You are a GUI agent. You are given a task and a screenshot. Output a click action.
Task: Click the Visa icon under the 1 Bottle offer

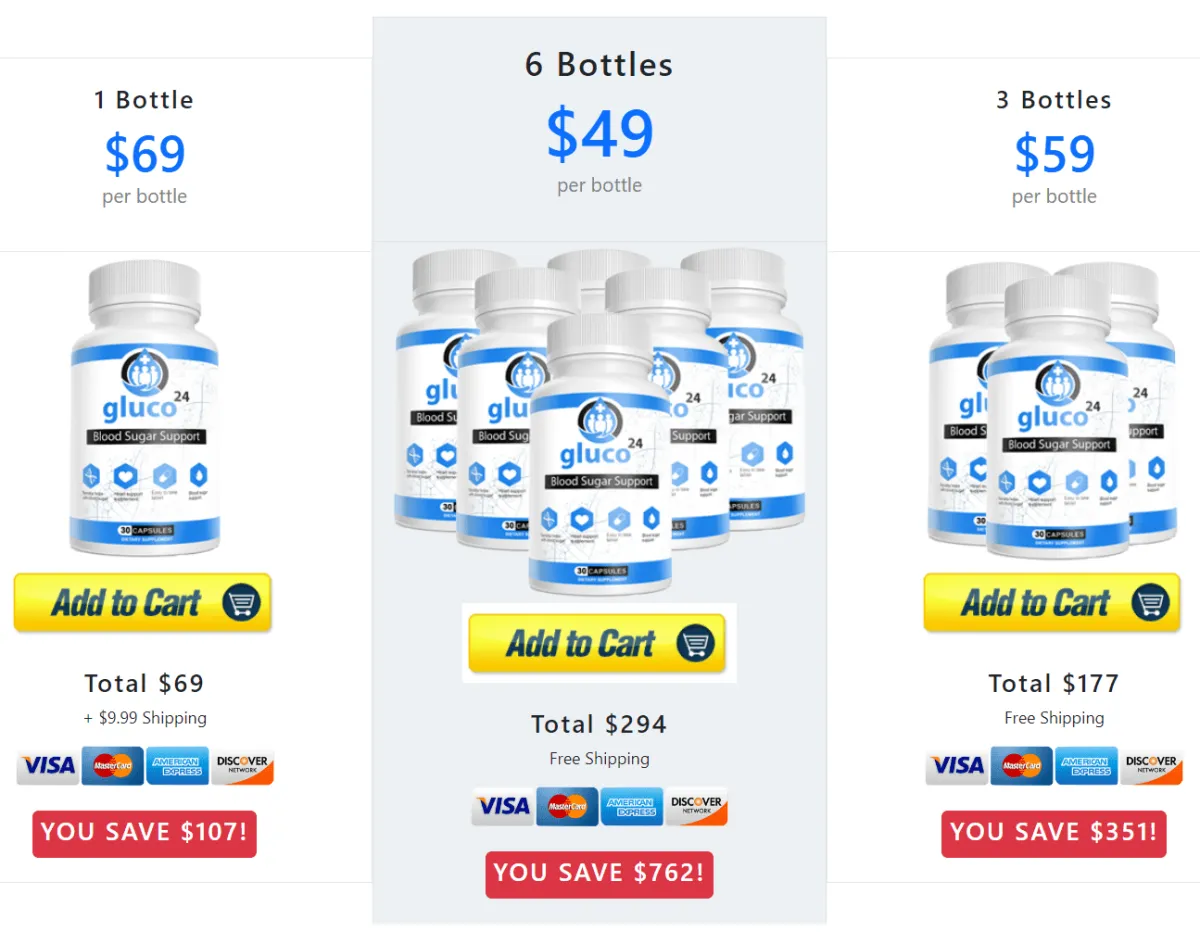click(x=47, y=766)
